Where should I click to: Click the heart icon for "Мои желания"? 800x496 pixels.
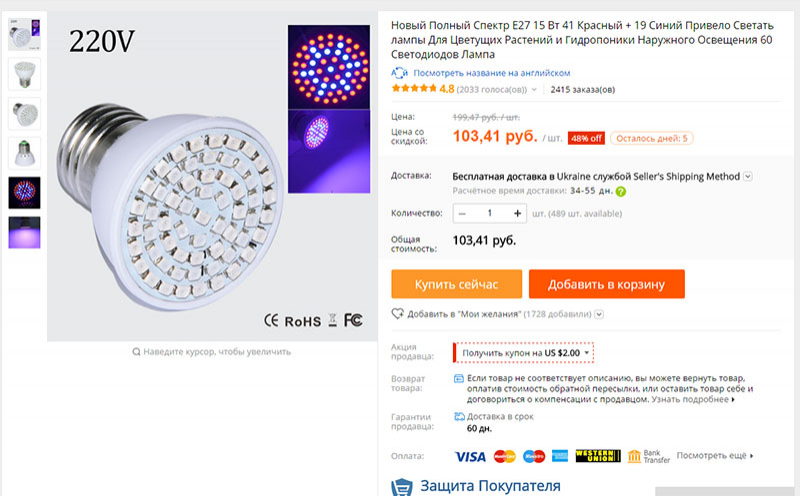398,314
